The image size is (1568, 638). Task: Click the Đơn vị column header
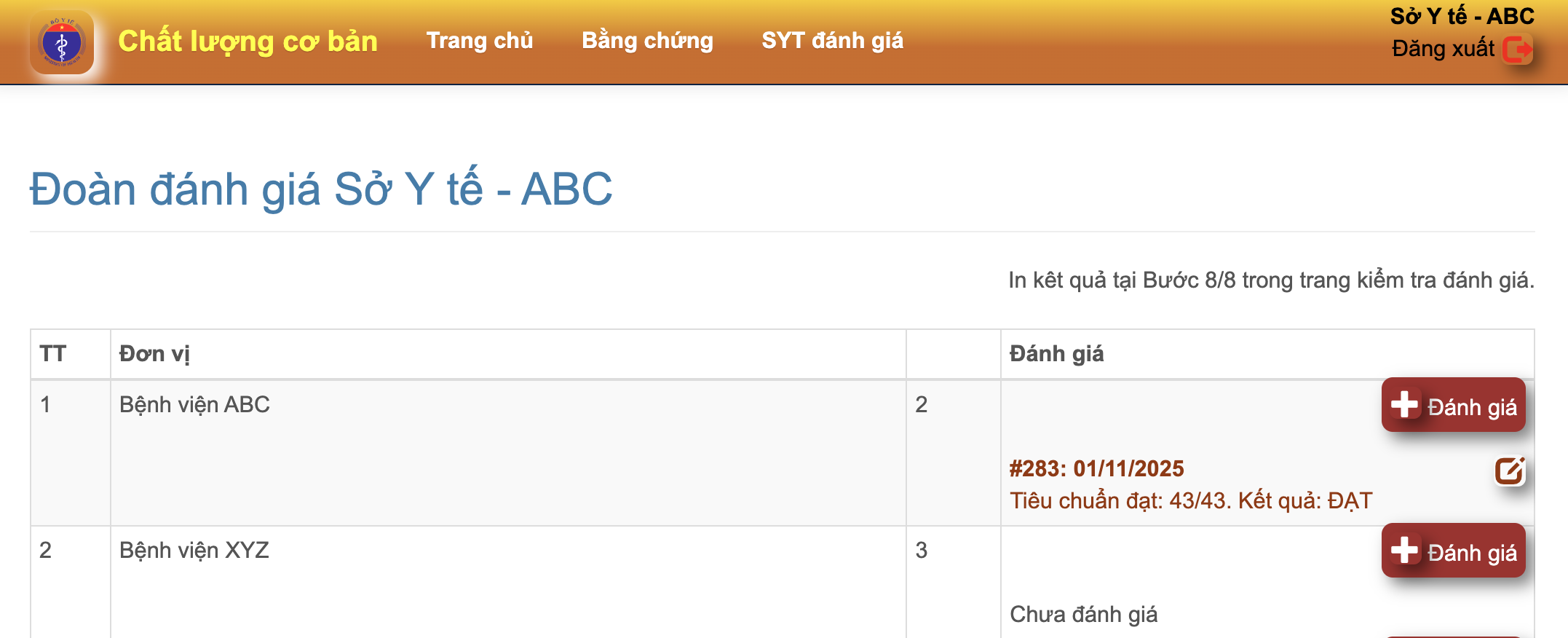coord(154,354)
